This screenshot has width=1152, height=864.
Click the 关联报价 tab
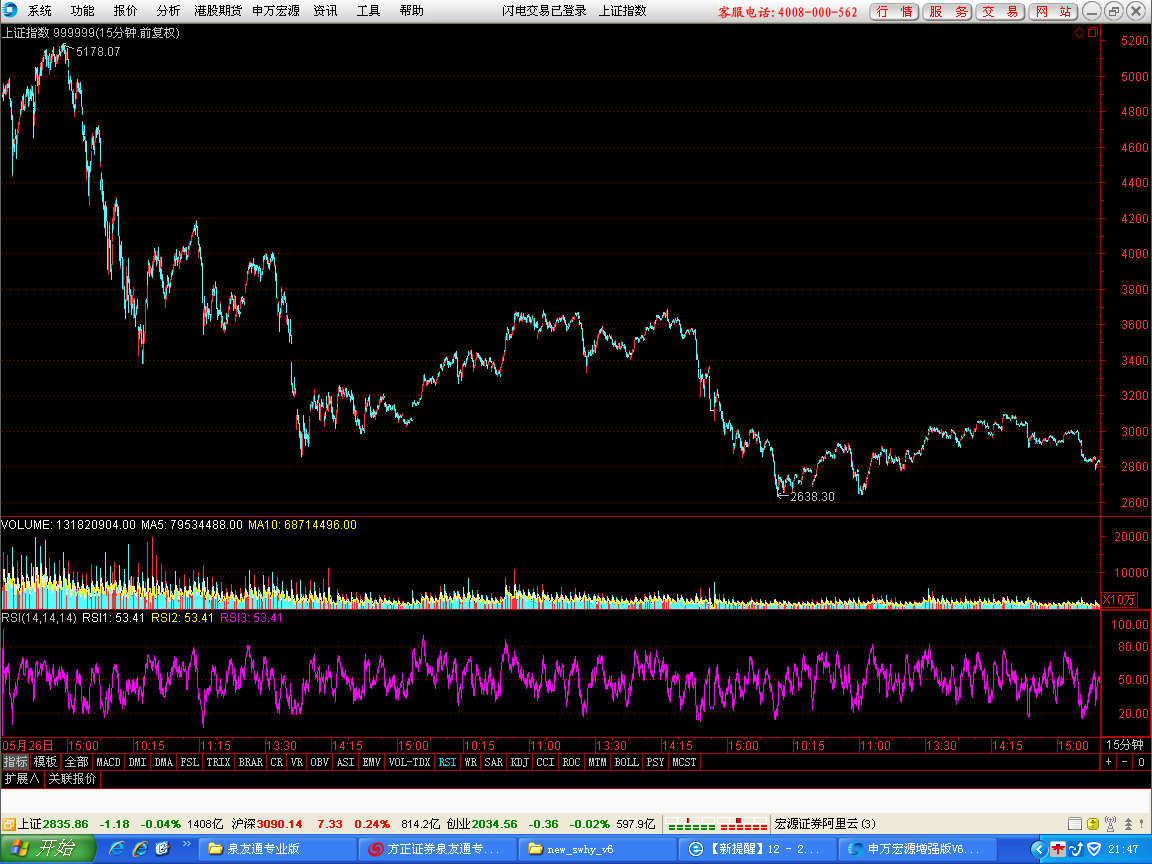pos(72,778)
